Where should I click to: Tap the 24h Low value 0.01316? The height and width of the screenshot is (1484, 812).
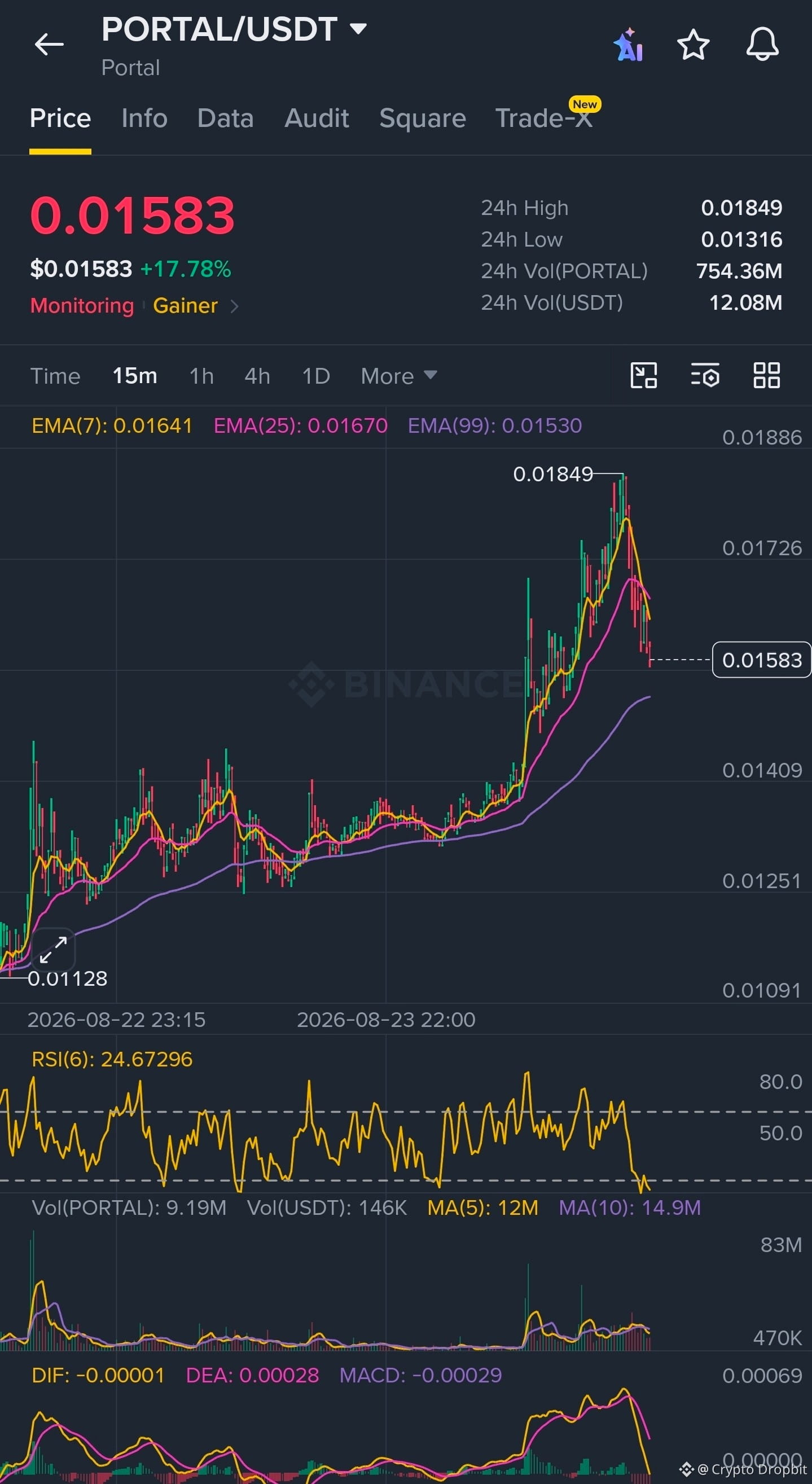[741, 240]
